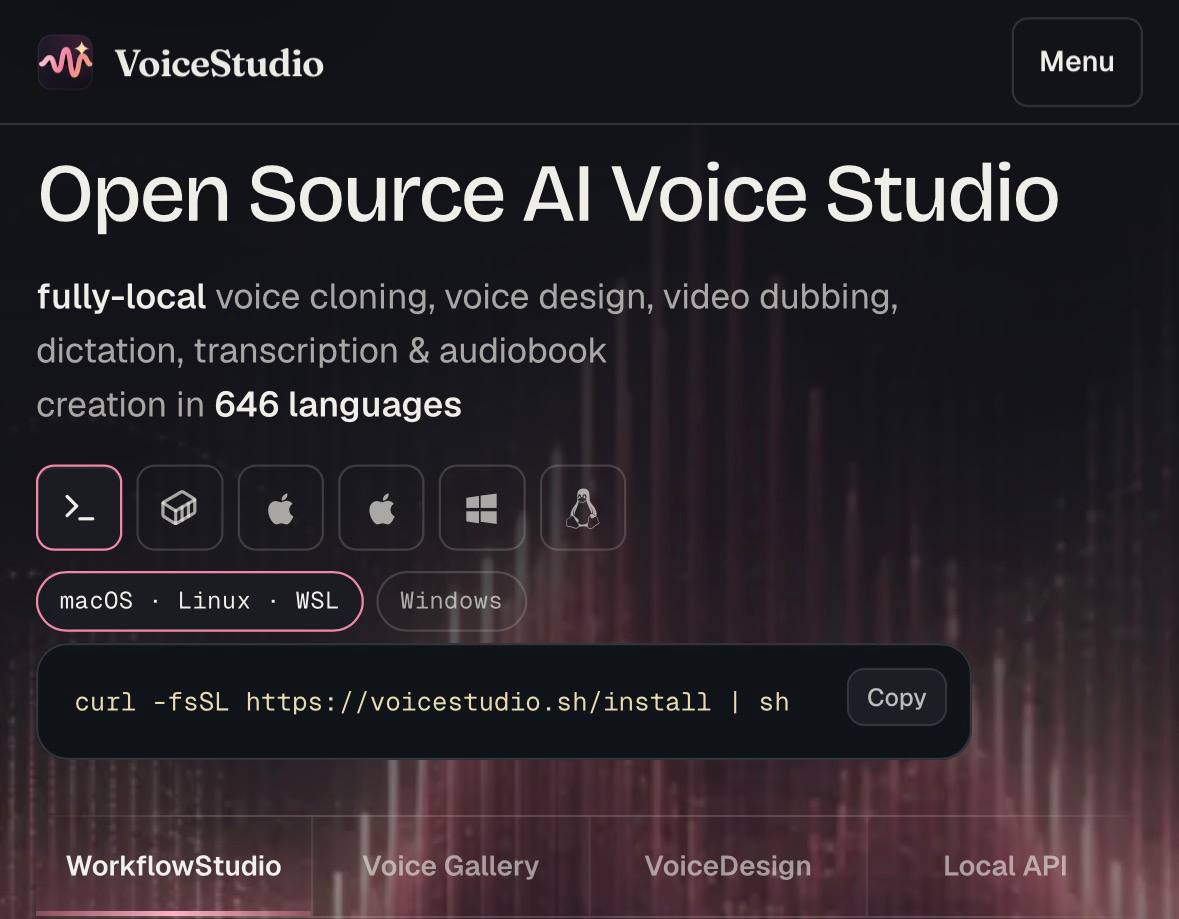Choose the Apple icon beside the Windows icon
Image resolution: width=1179 pixels, height=919 pixels.
tap(381, 508)
